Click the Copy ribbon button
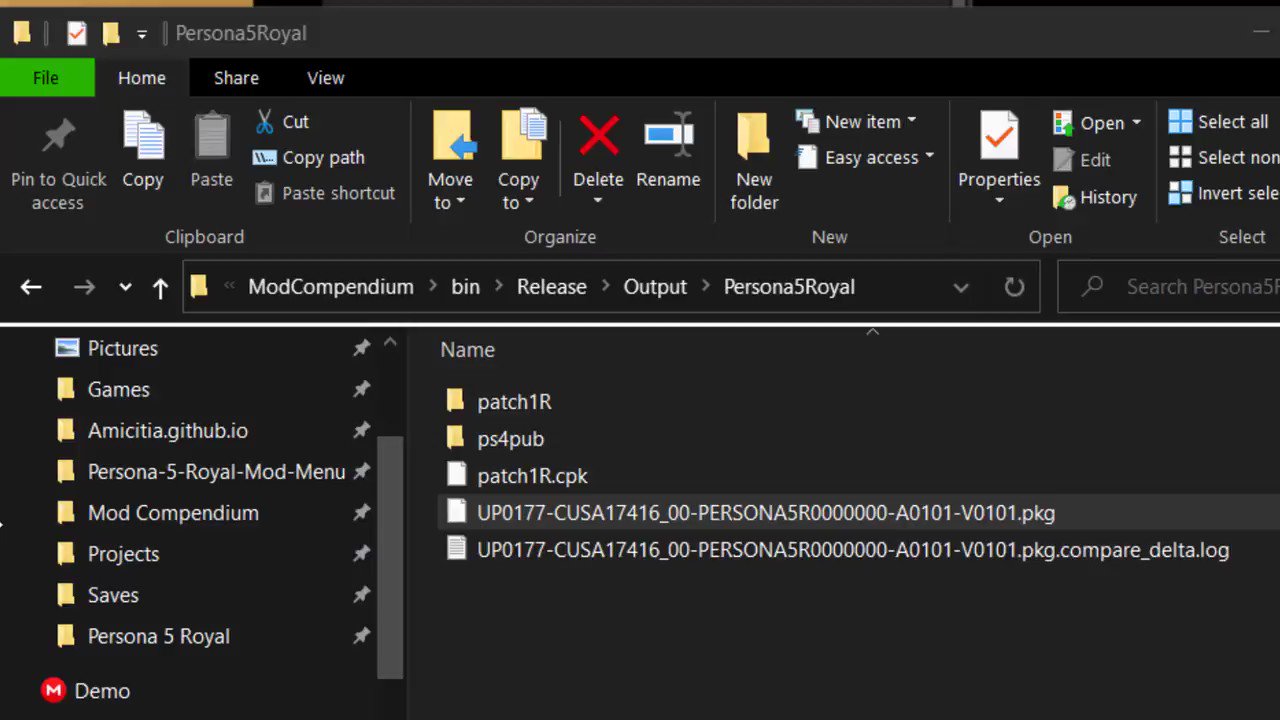 [x=143, y=150]
